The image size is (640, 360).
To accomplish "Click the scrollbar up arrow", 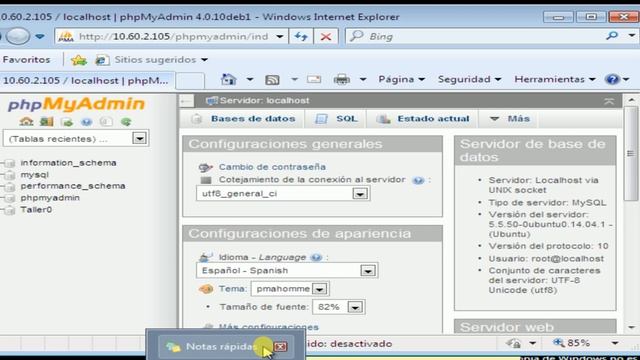I will 631,100.
